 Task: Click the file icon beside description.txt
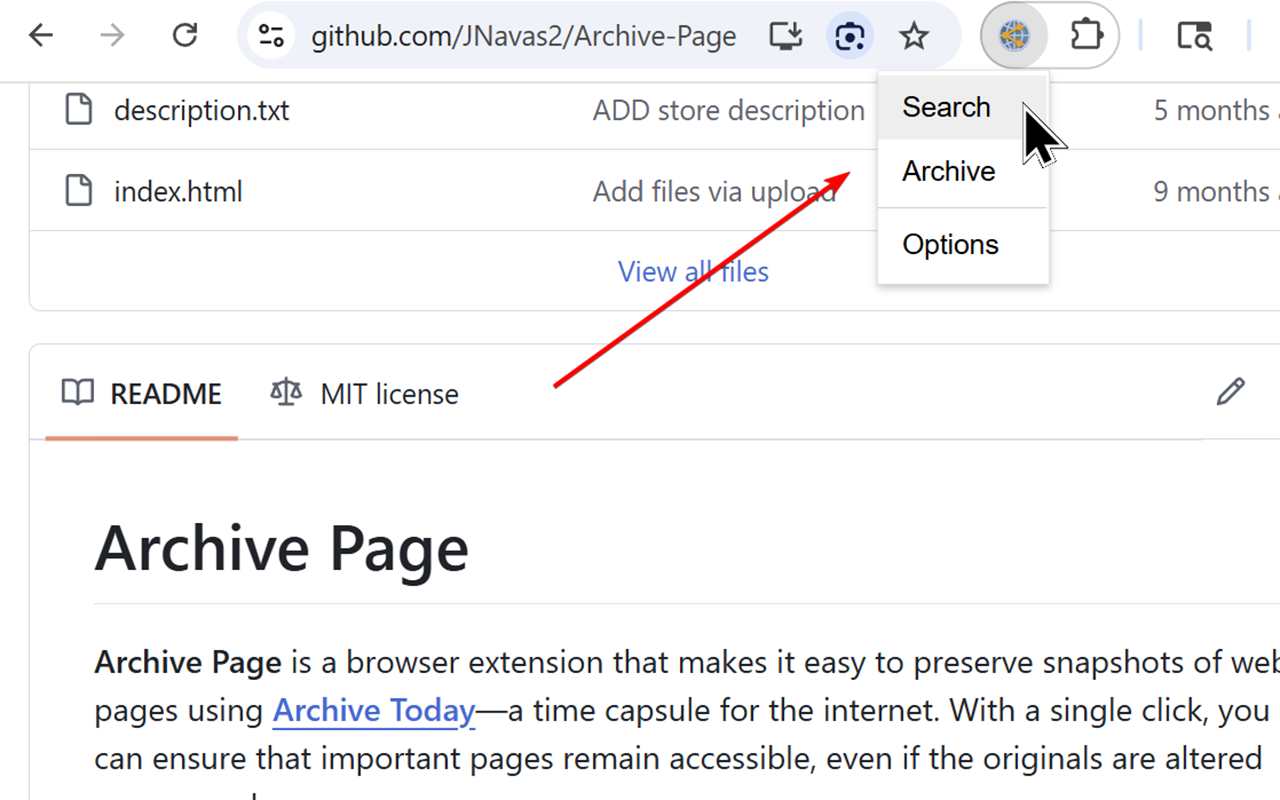pyautogui.click(x=79, y=109)
